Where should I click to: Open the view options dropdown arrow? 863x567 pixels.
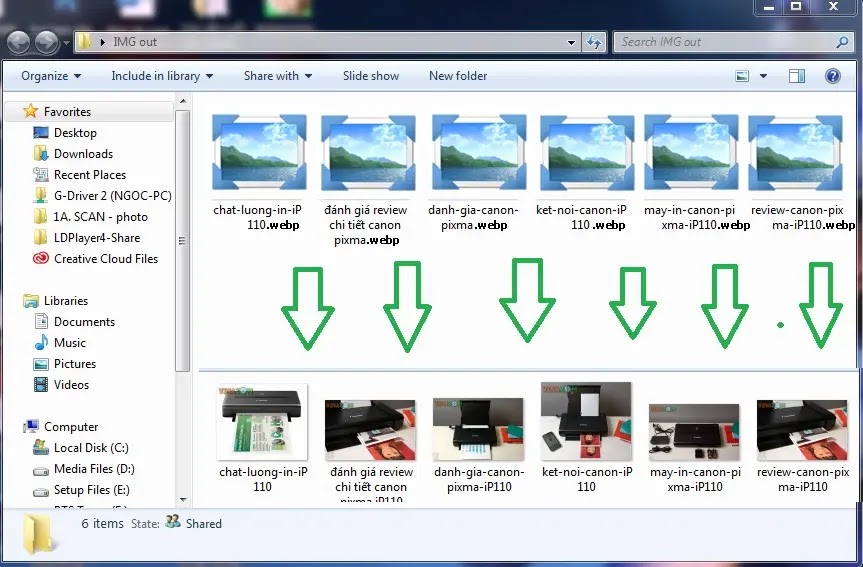click(x=763, y=76)
